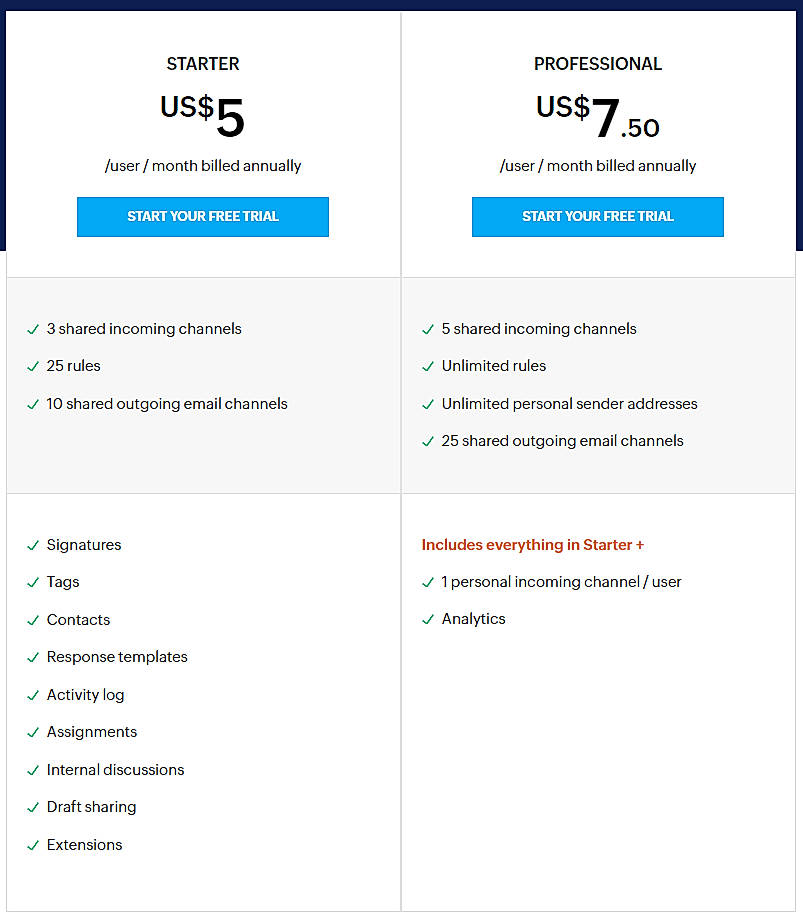Click the checkmark next to Unlimited rules

click(x=427, y=366)
